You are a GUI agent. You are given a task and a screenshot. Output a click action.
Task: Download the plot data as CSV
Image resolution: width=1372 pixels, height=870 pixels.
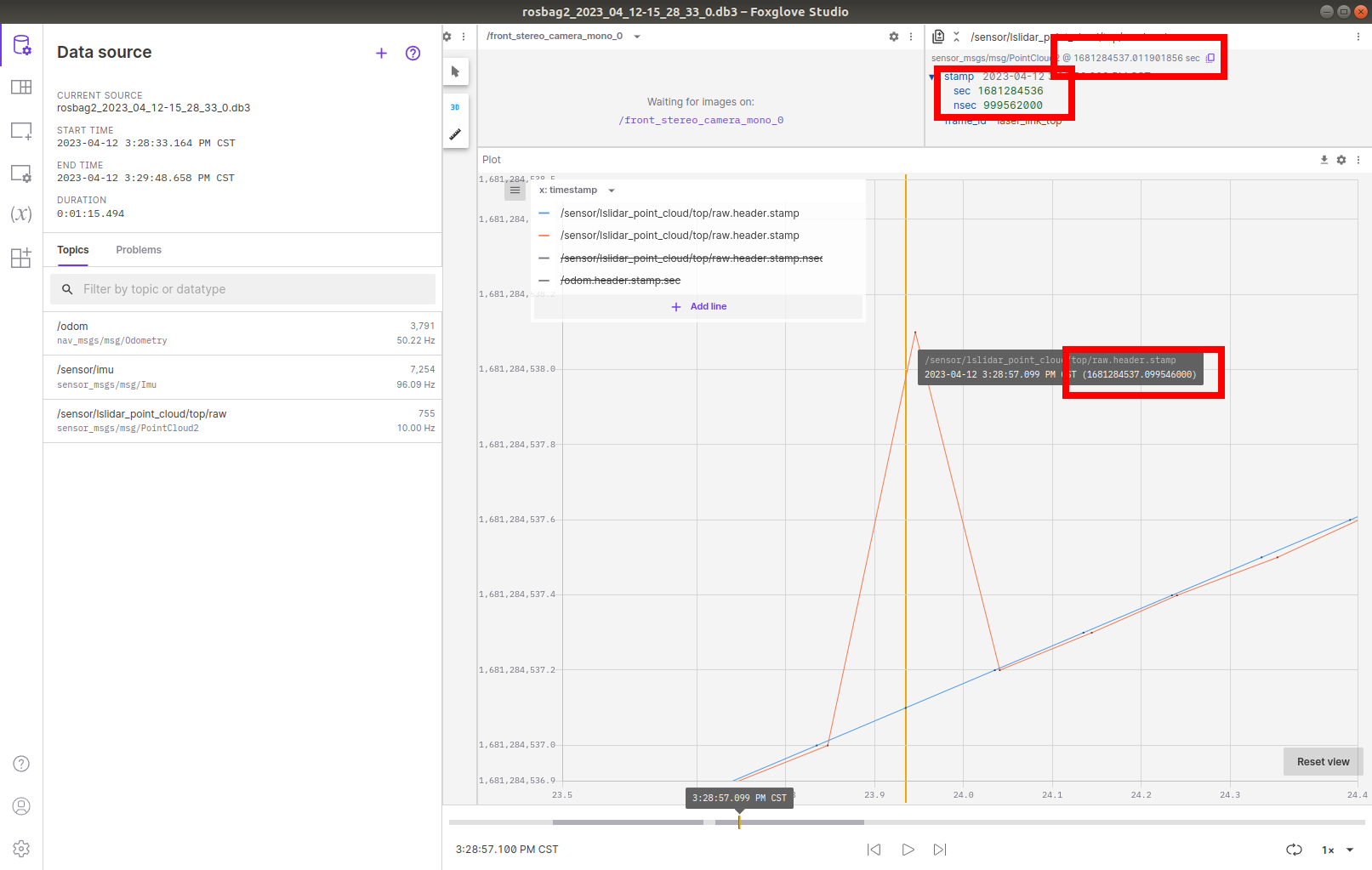pos(1324,159)
